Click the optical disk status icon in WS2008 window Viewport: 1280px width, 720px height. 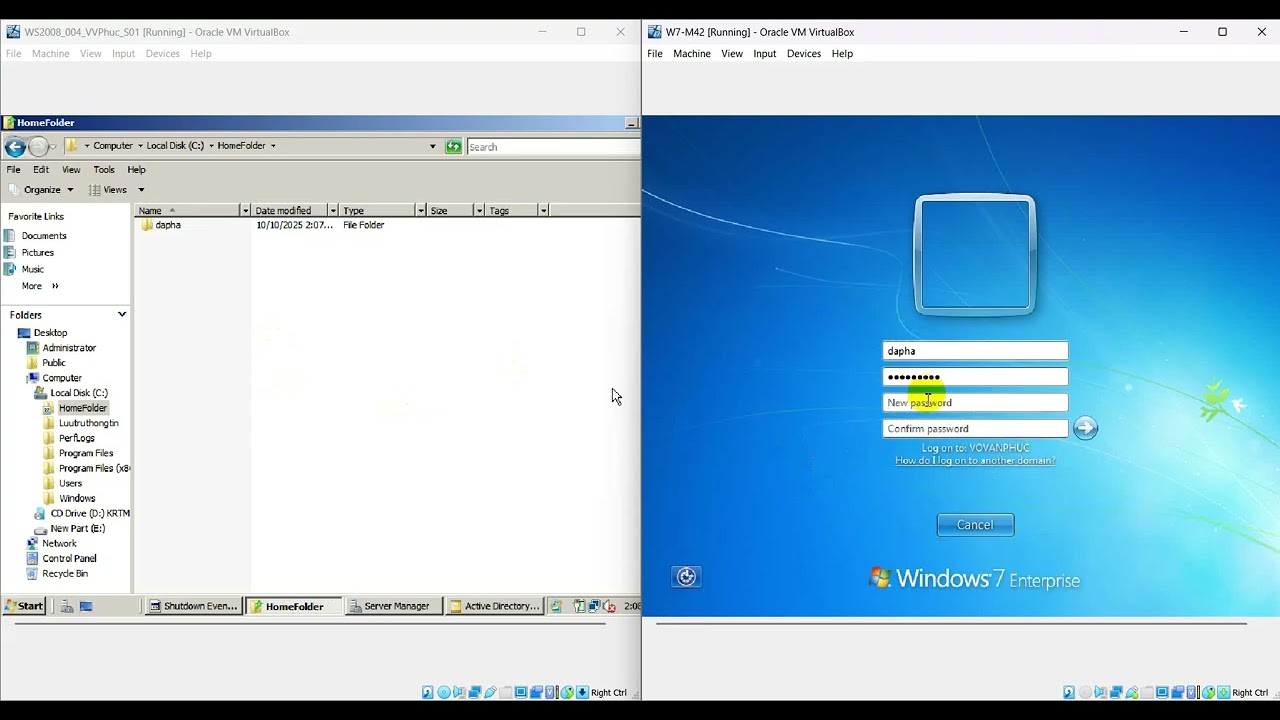(x=444, y=692)
